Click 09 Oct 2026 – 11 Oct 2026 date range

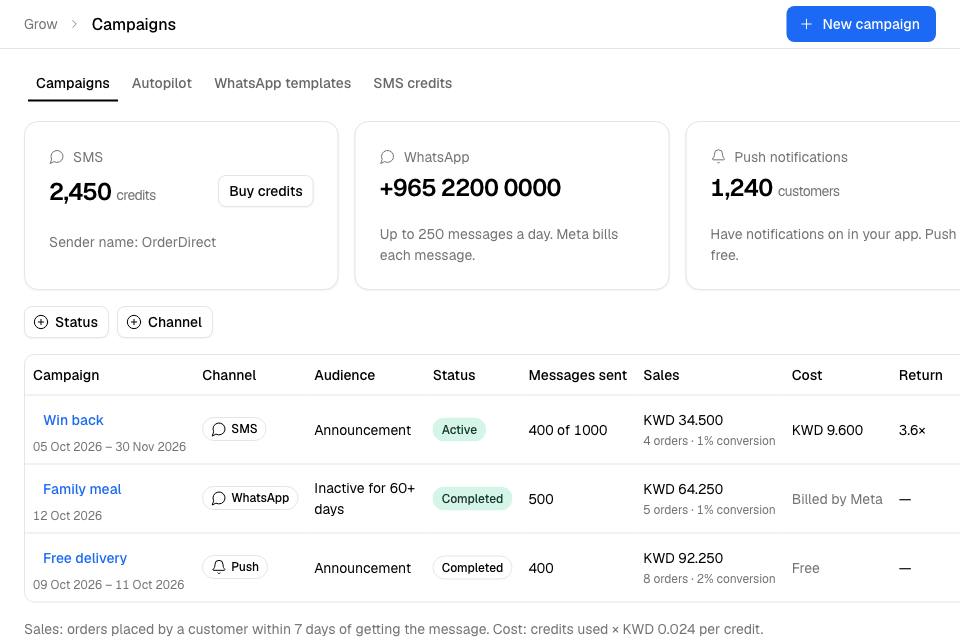pyautogui.click(x=108, y=585)
